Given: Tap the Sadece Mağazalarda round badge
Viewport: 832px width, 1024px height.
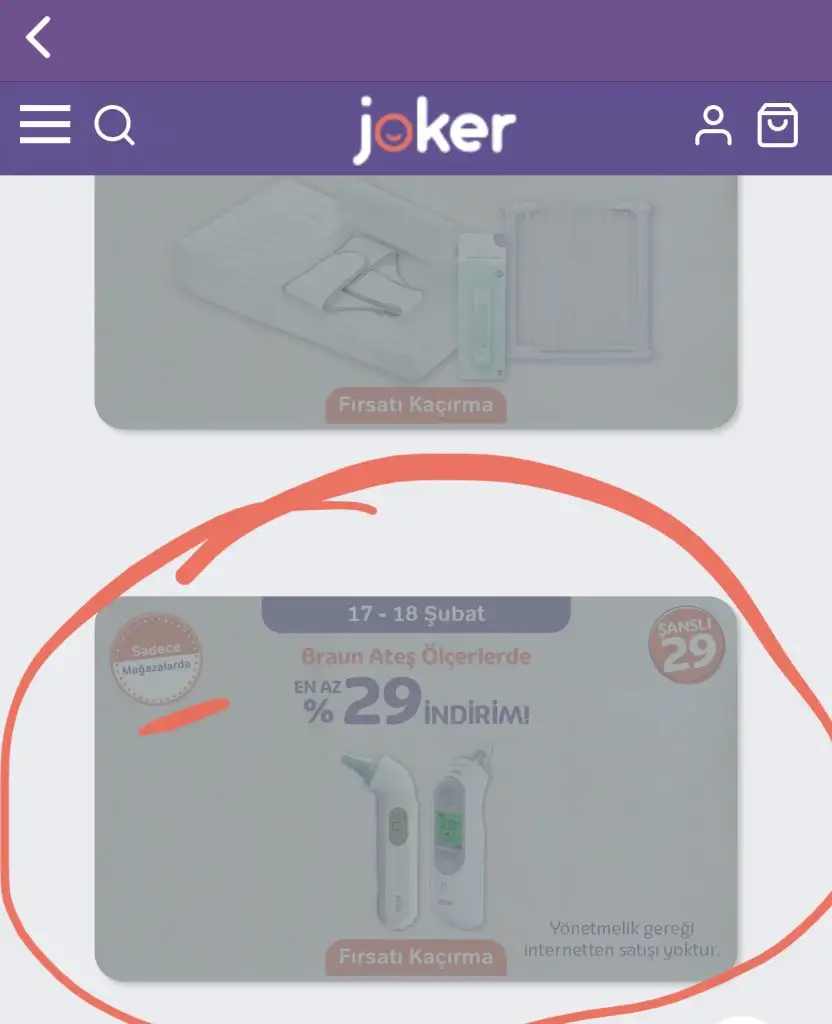Looking at the screenshot, I should tap(155, 659).
